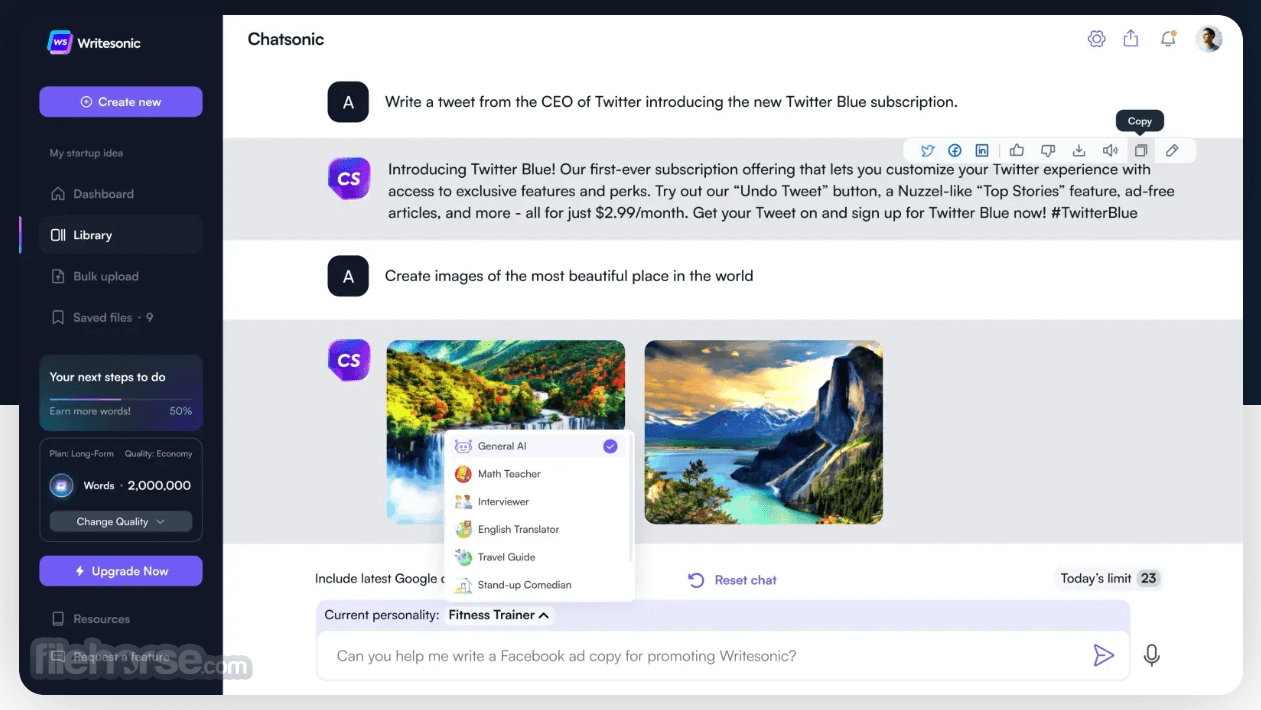Click the CS avatar beside generated images
This screenshot has width=1261, height=710.
coord(349,360)
